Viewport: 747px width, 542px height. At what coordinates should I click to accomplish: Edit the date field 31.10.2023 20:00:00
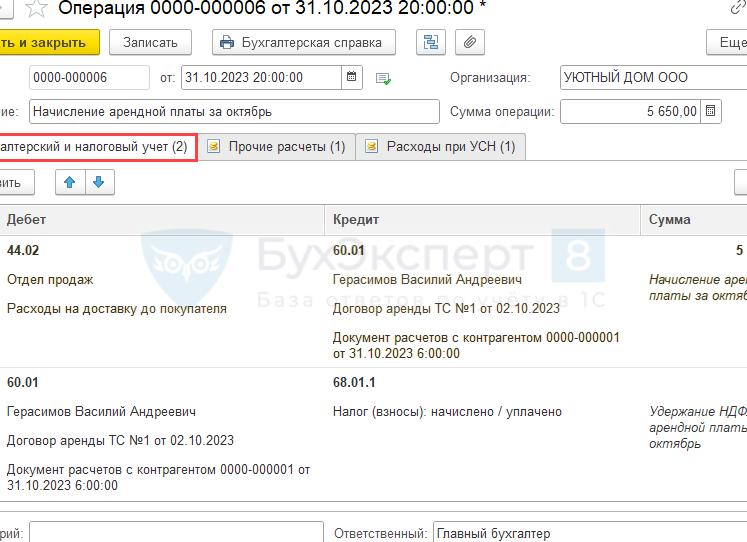(x=261, y=78)
